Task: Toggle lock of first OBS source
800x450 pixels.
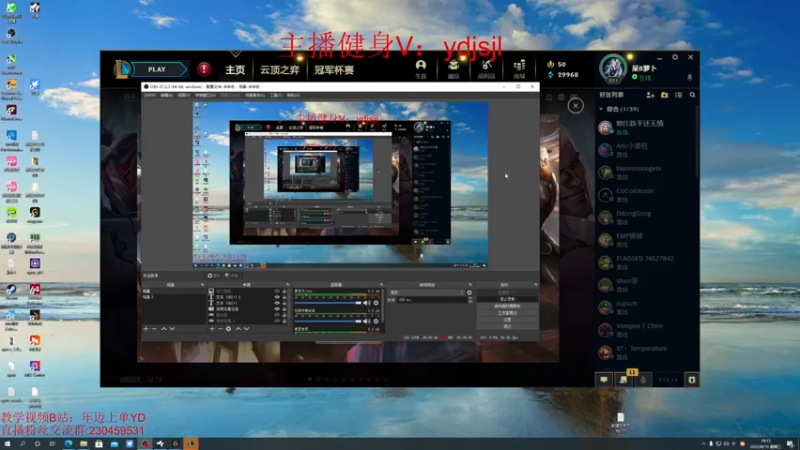Action: click(x=285, y=291)
